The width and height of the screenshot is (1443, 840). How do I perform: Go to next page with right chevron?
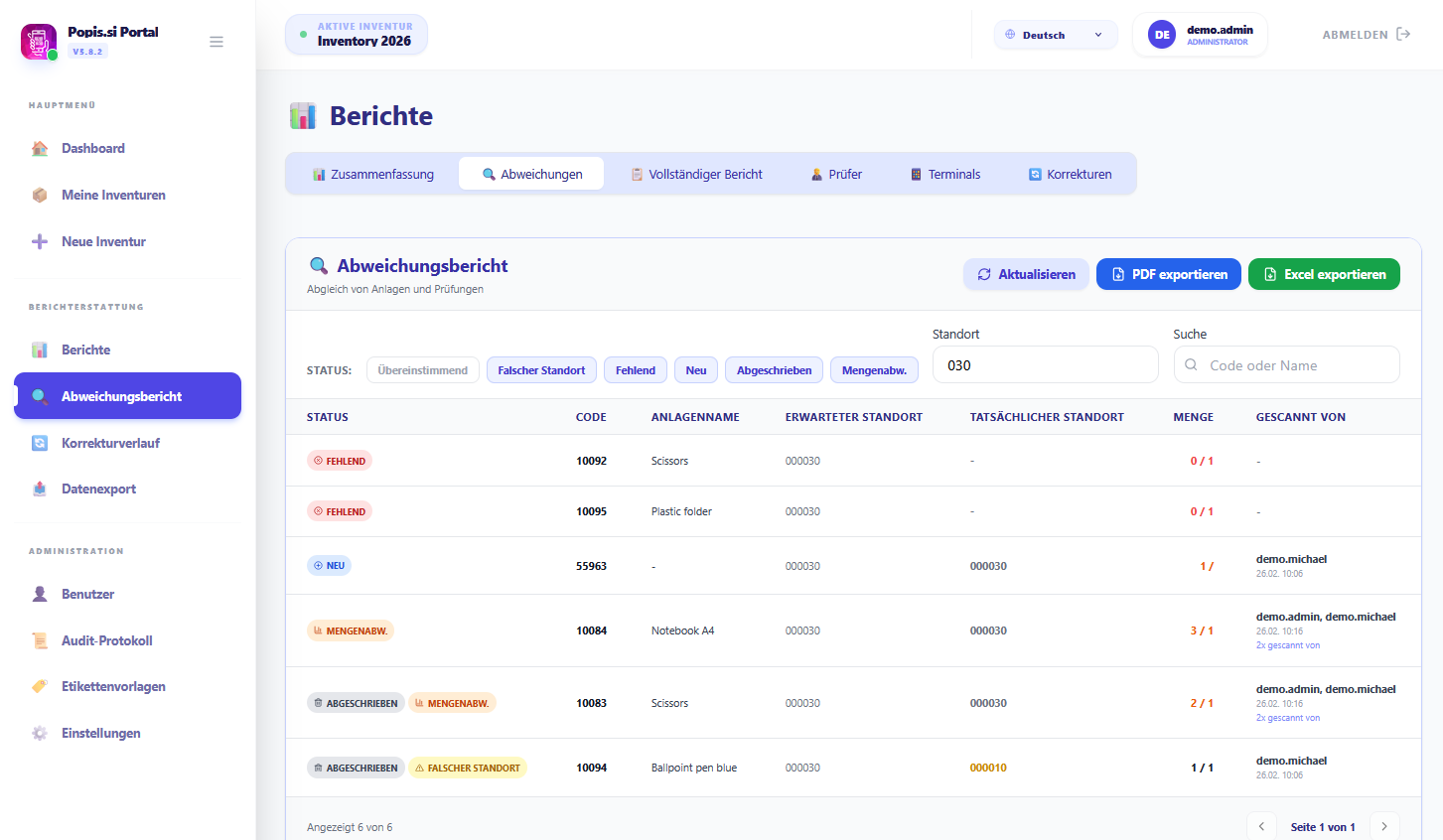pyautogui.click(x=1384, y=826)
